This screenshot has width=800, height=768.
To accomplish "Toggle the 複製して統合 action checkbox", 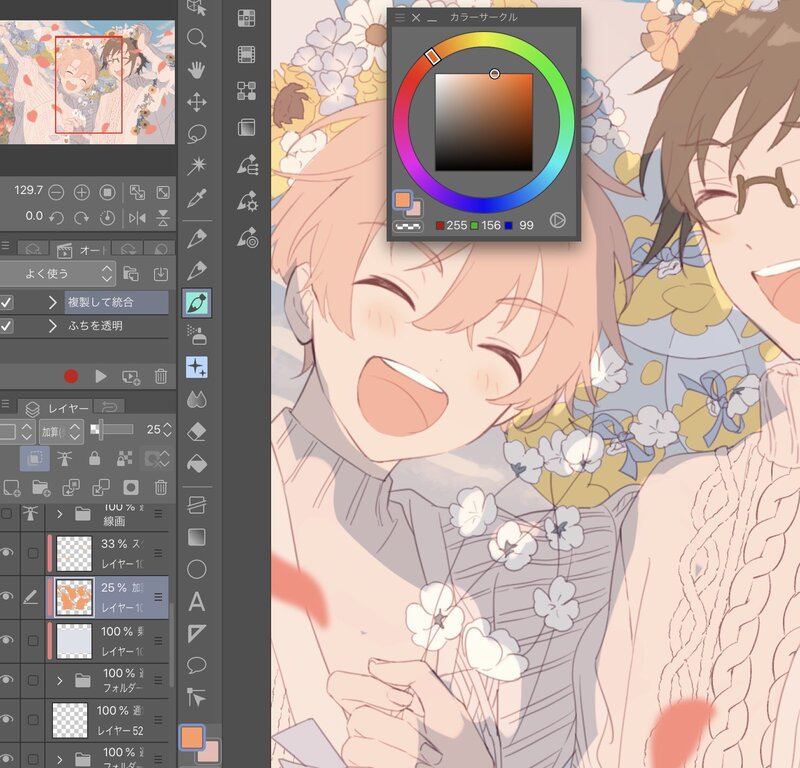I will 6,302.
